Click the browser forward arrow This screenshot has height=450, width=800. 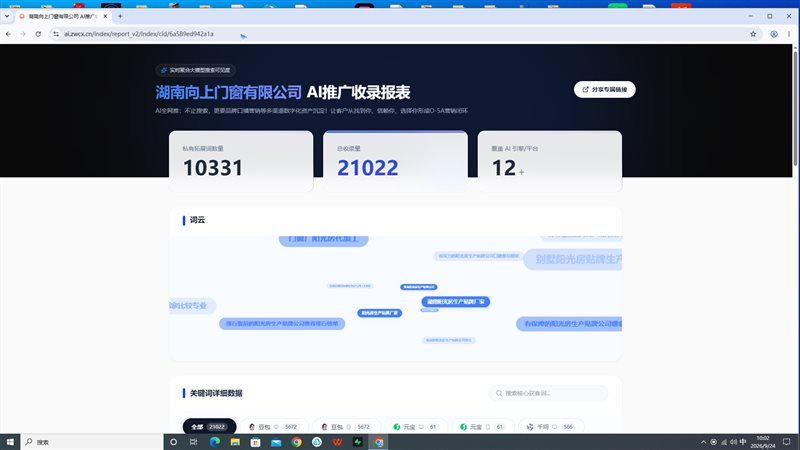23,34
